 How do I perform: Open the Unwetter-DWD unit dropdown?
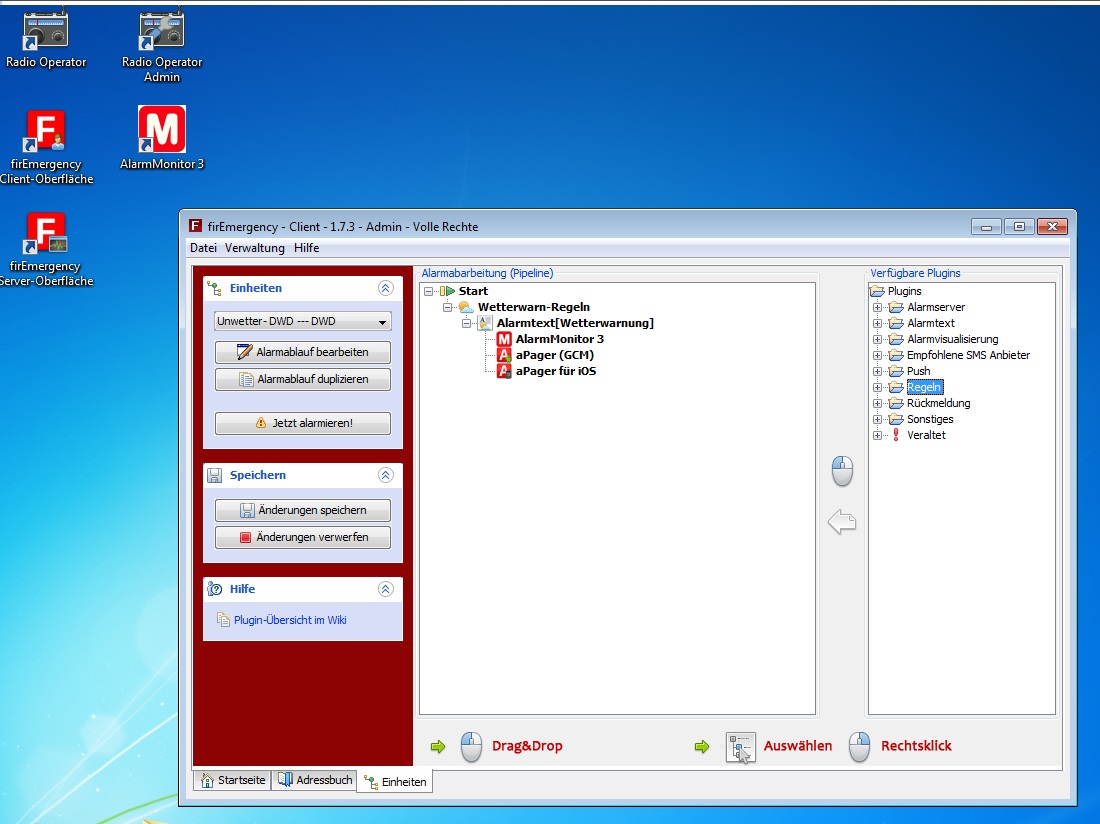302,322
